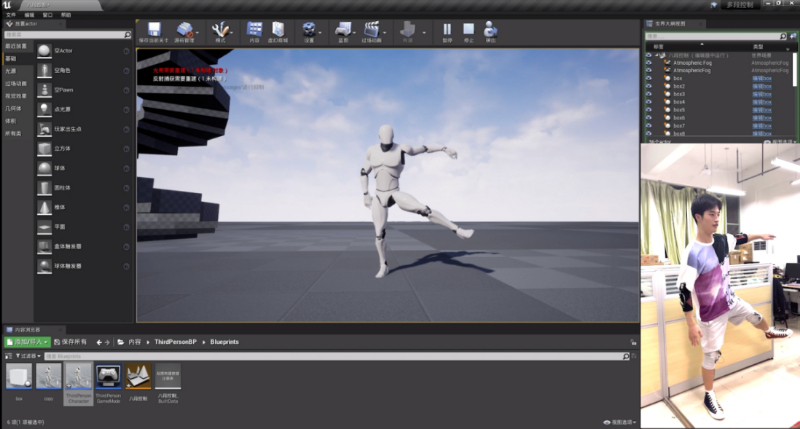The height and width of the screenshot is (429, 800).
Task: Toggle visibility of box3 in outliner
Action: 649,94
